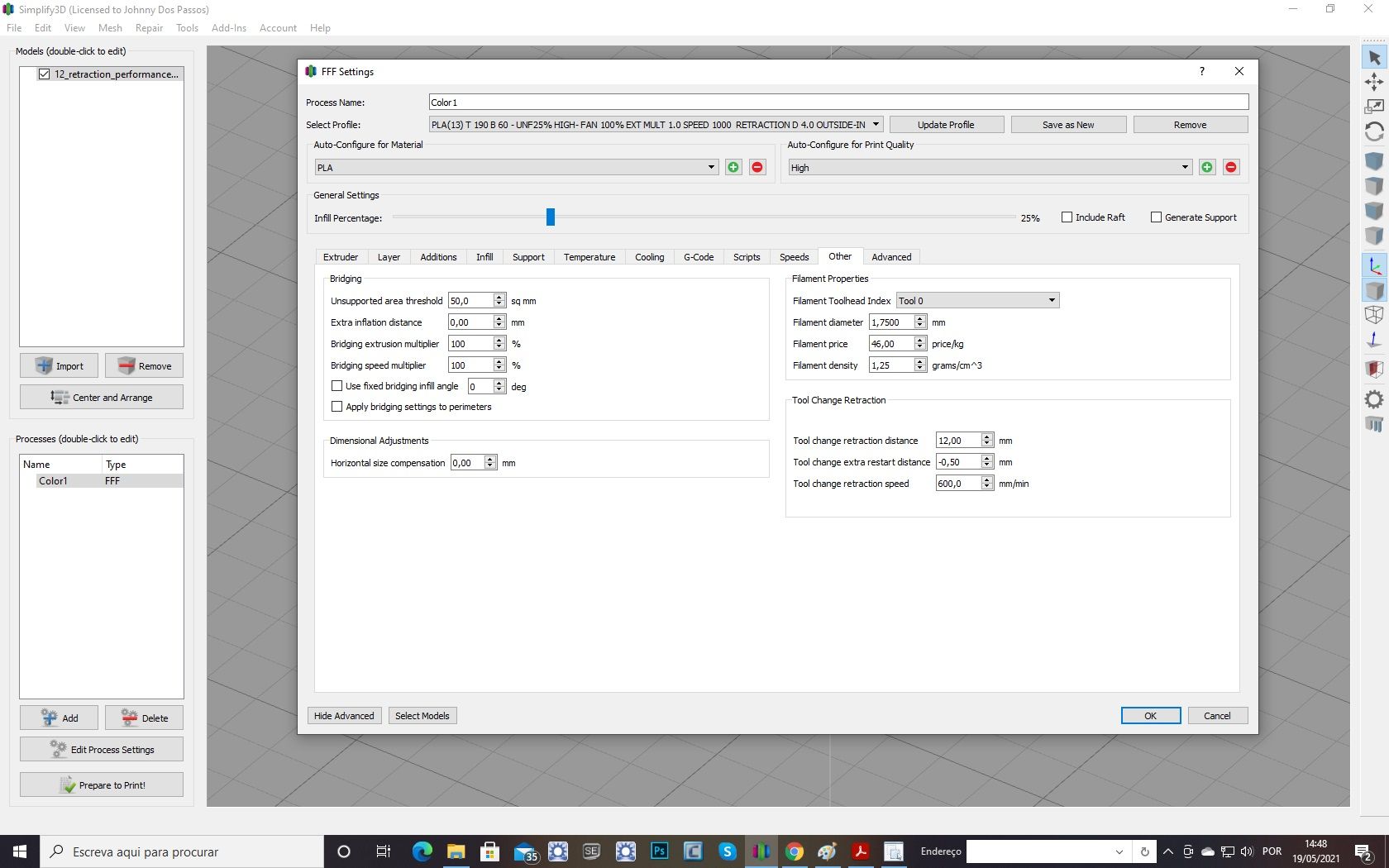This screenshot has width=1389, height=868.
Task: Click Unsupported area threshold spinner arrows
Action: [x=499, y=301]
